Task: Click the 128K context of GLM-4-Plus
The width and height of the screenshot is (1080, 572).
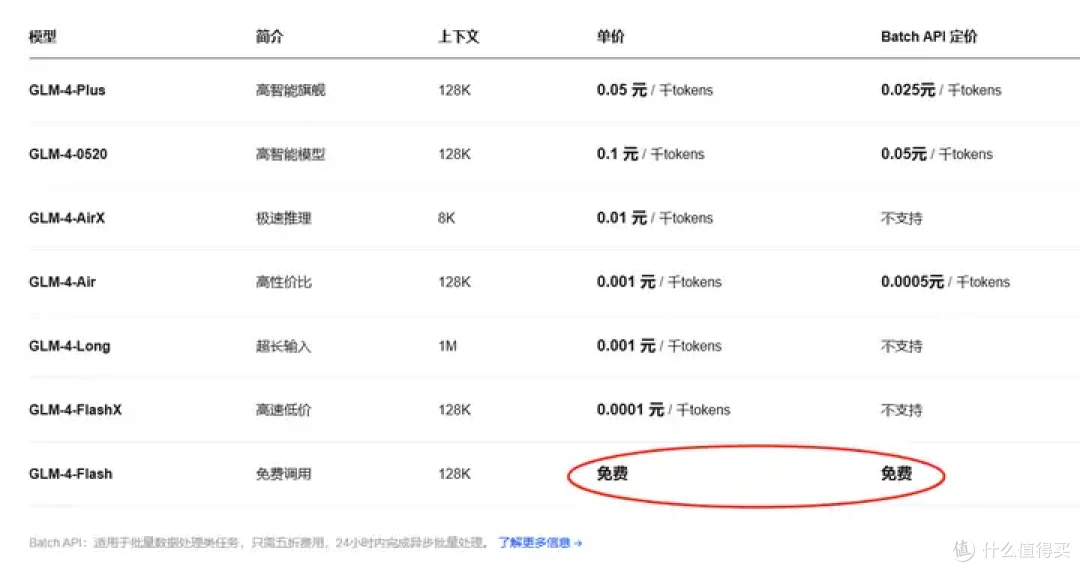Action: click(455, 90)
